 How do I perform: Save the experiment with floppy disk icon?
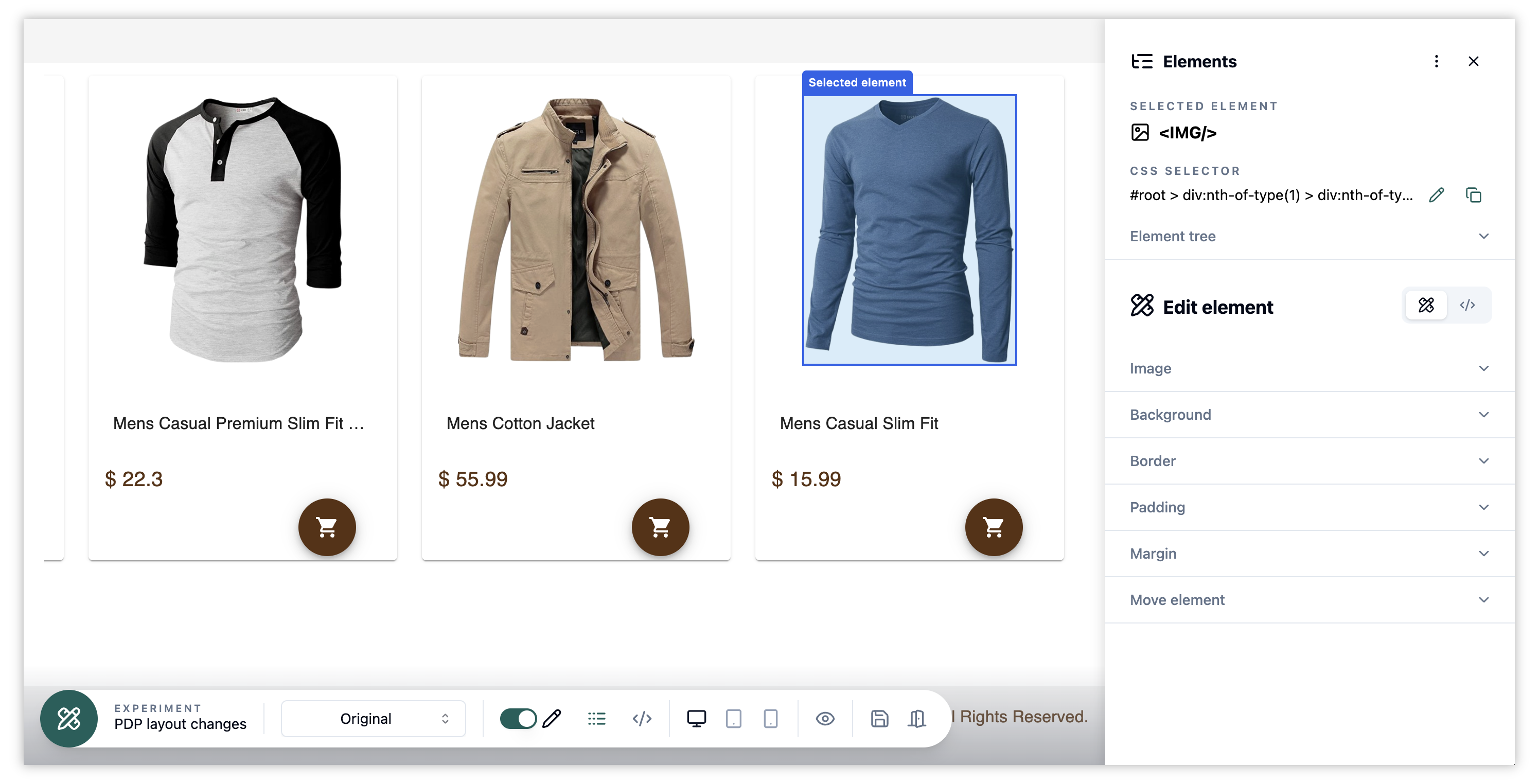879,718
